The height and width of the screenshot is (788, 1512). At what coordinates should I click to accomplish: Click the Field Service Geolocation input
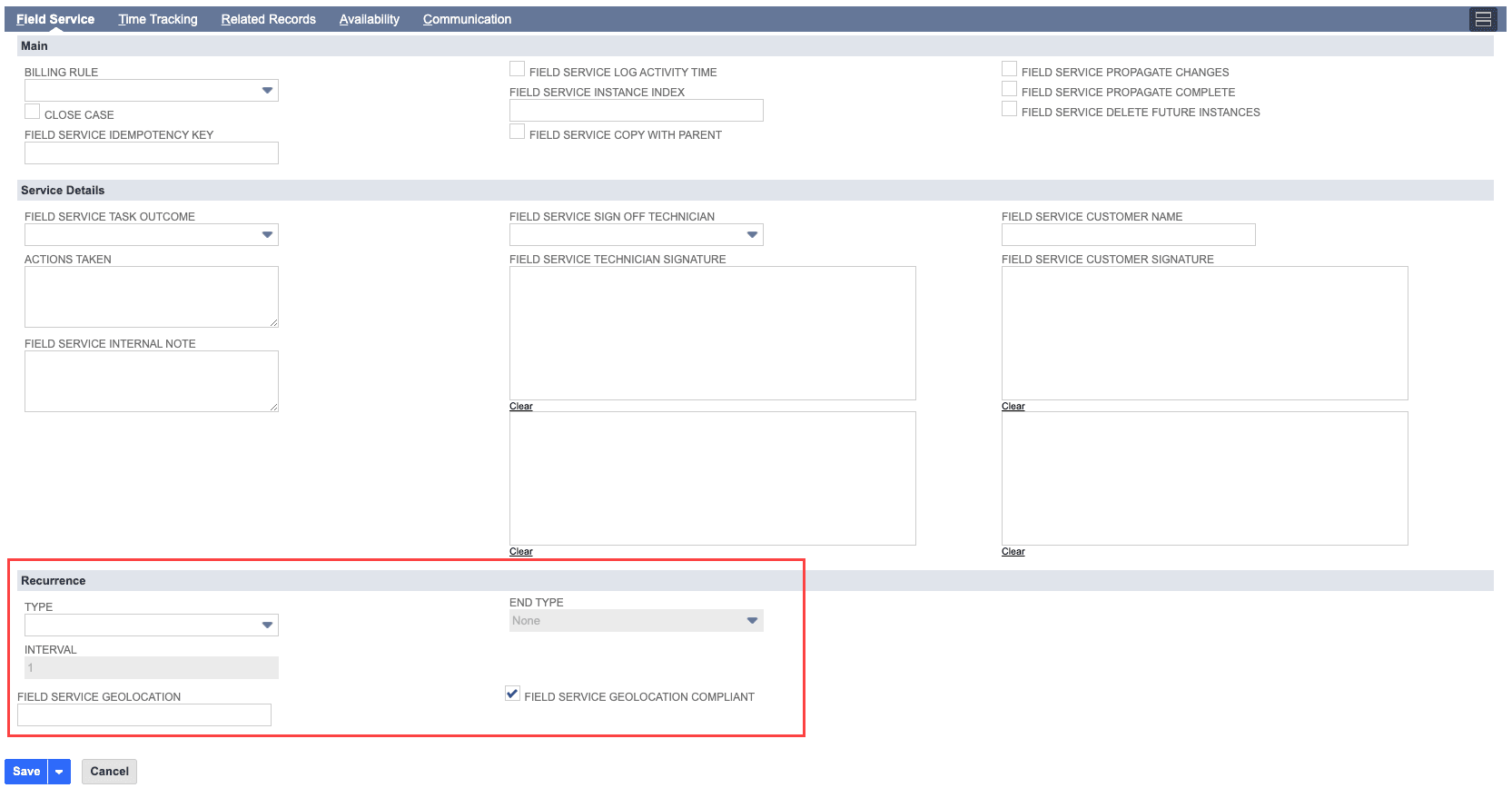click(144, 714)
